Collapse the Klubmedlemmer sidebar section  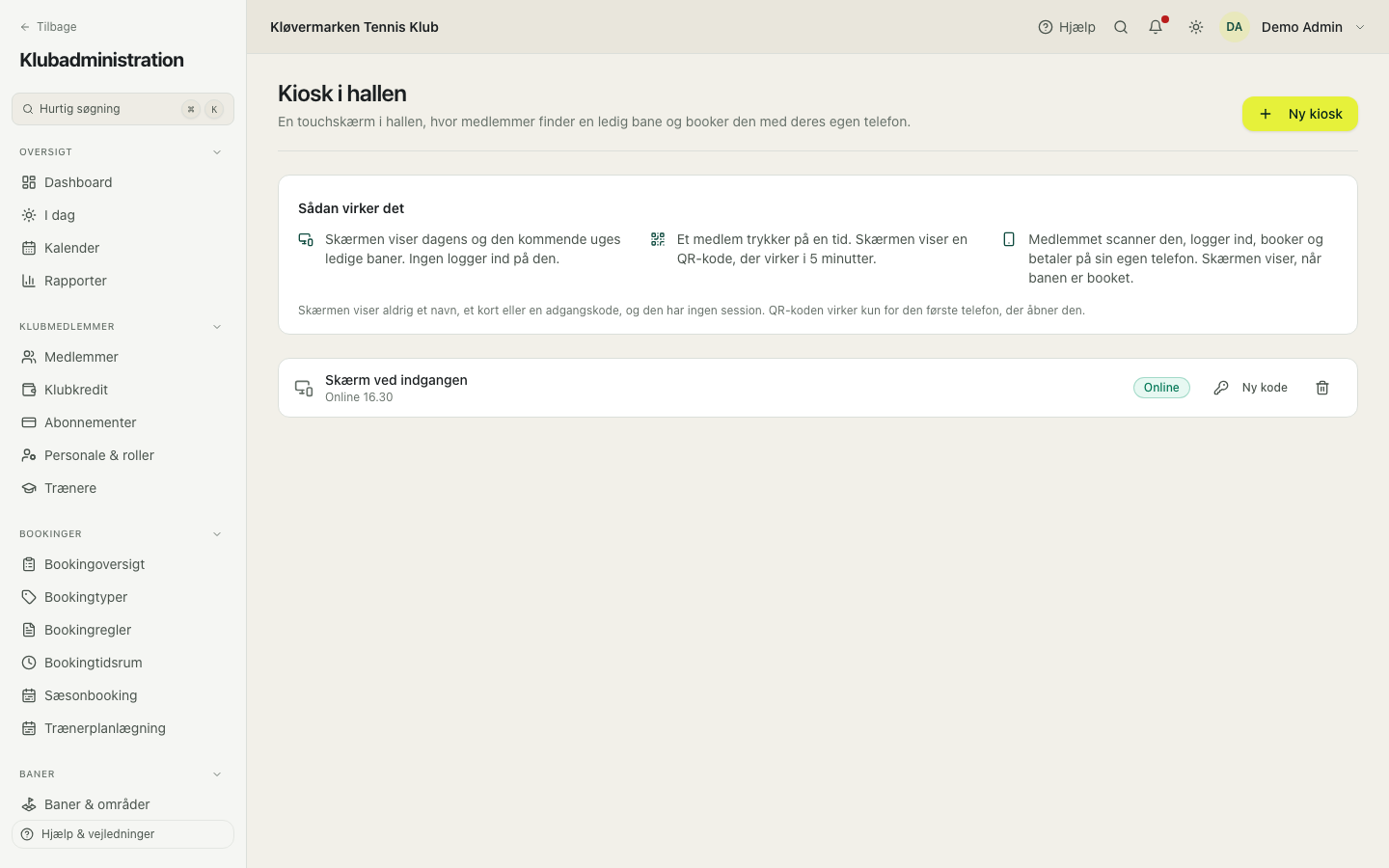pos(217,327)
